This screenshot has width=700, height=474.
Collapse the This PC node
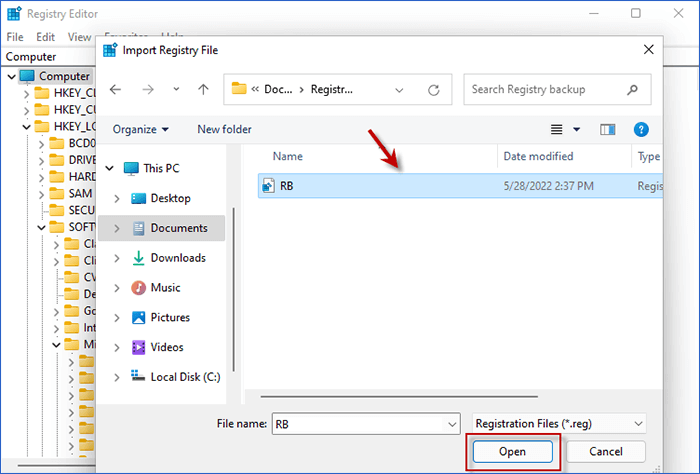(109, 168)
